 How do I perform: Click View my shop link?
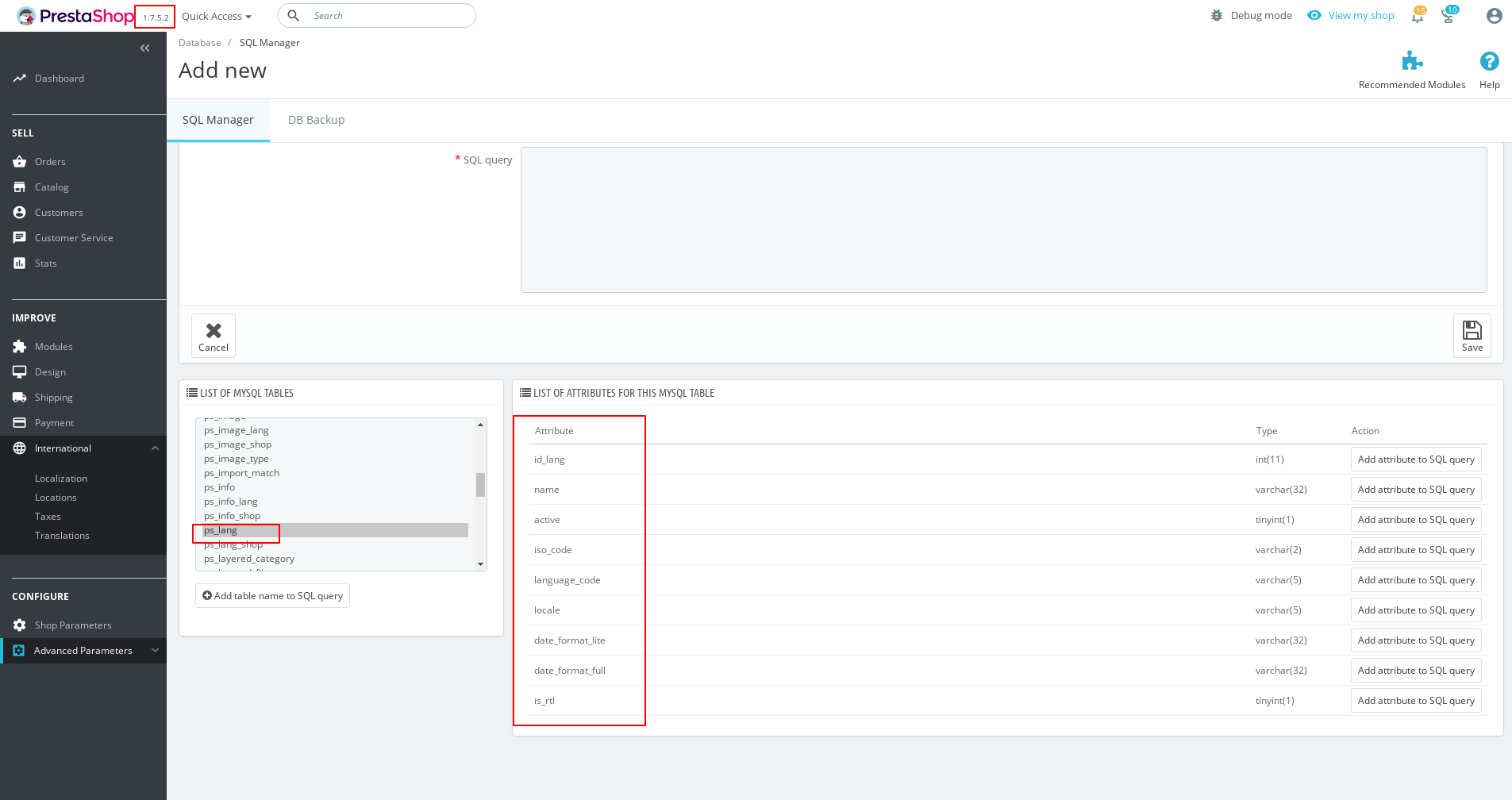pos(1361,16)
